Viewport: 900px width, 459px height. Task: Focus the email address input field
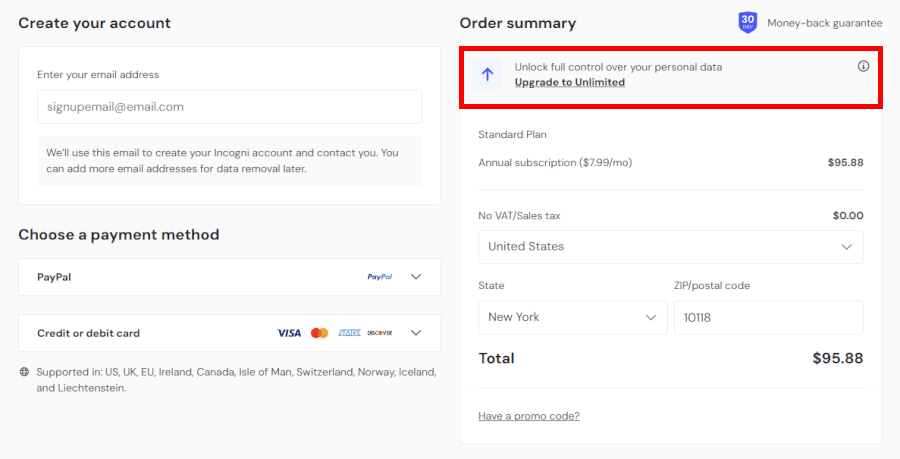tap(229, 107)
